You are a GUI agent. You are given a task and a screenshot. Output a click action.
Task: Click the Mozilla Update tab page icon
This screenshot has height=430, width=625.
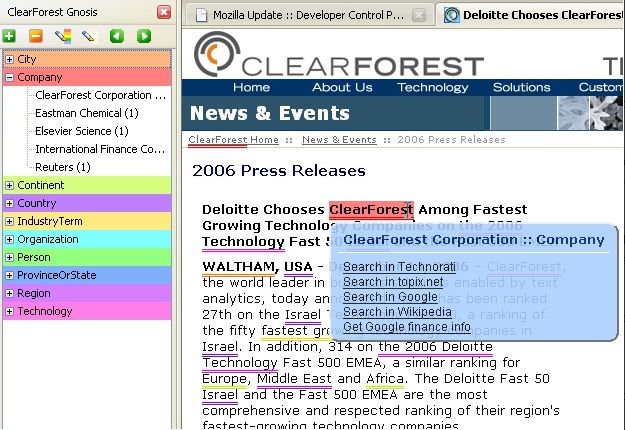202,15
